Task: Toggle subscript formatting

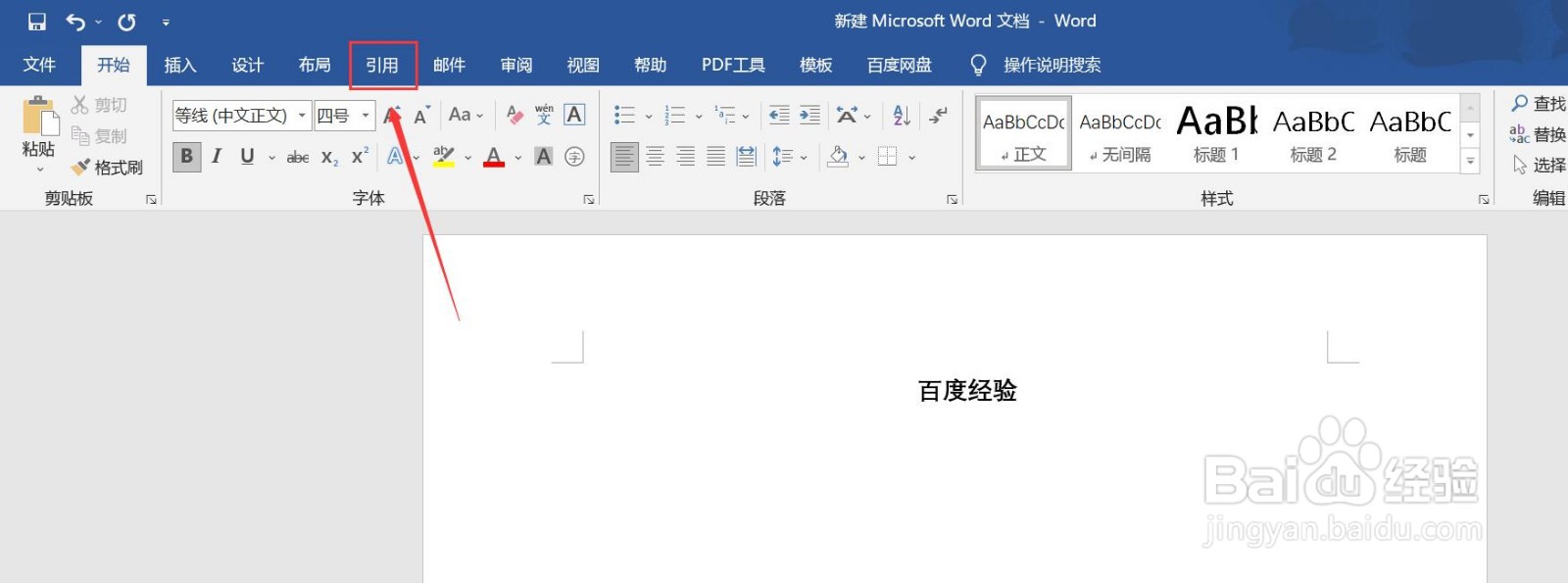Action: click(x=330, y=157)
